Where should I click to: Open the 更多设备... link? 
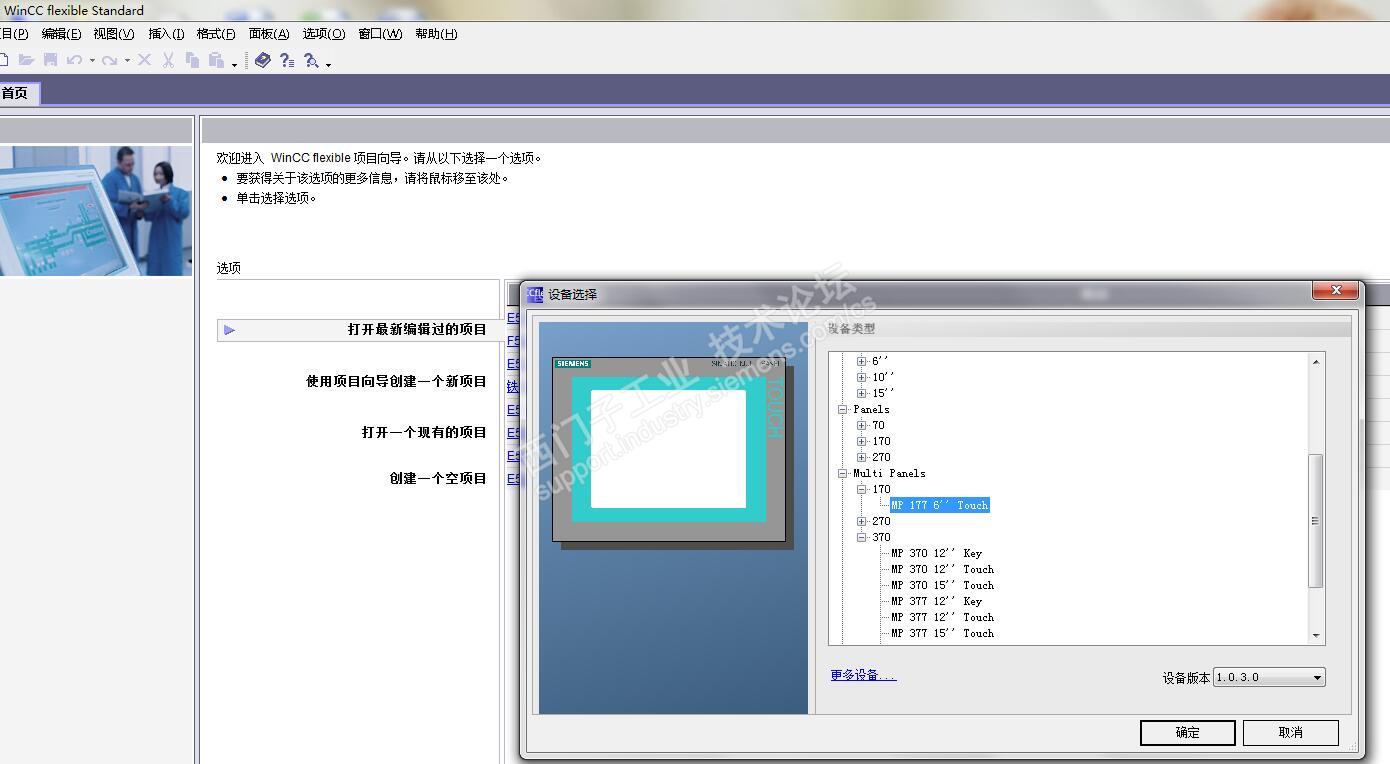(863, 675)
